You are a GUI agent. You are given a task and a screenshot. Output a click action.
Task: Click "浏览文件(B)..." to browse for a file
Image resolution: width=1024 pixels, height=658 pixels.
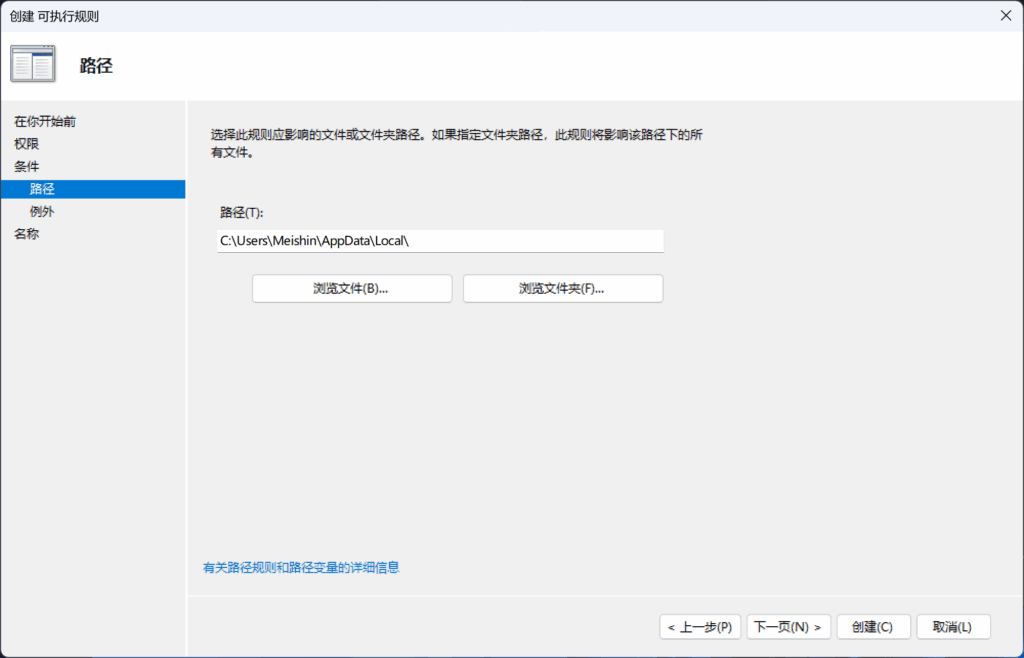(351, 288)
